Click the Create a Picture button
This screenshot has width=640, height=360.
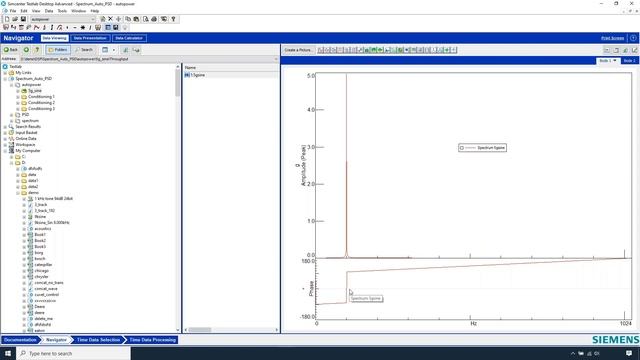click(x=298, y=50)
